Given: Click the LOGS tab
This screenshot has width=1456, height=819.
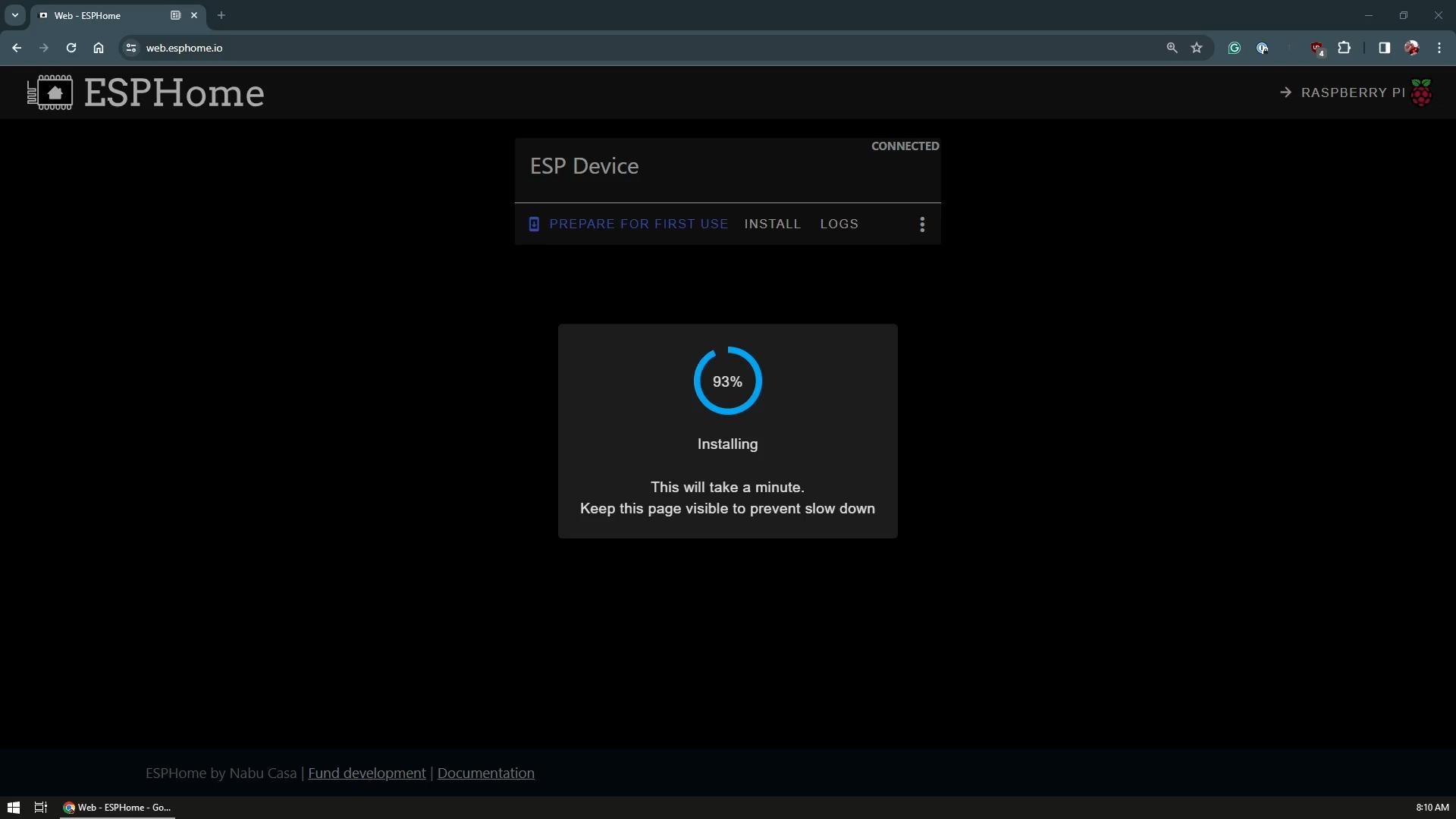Looking at the screenshot, I should click(x=839, y=224).
